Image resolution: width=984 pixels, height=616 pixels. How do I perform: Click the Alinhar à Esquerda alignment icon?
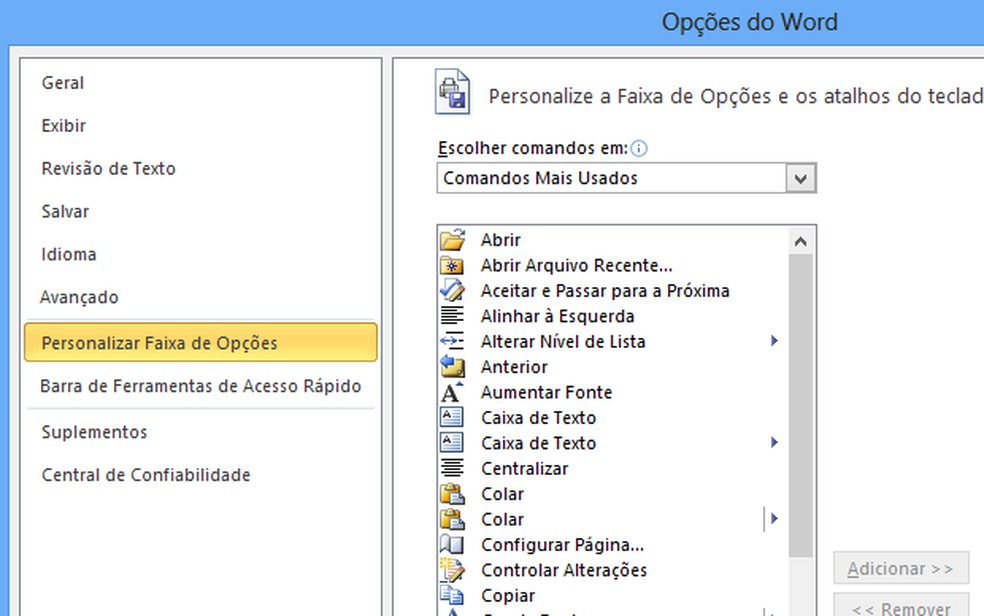tap(452, 315)
